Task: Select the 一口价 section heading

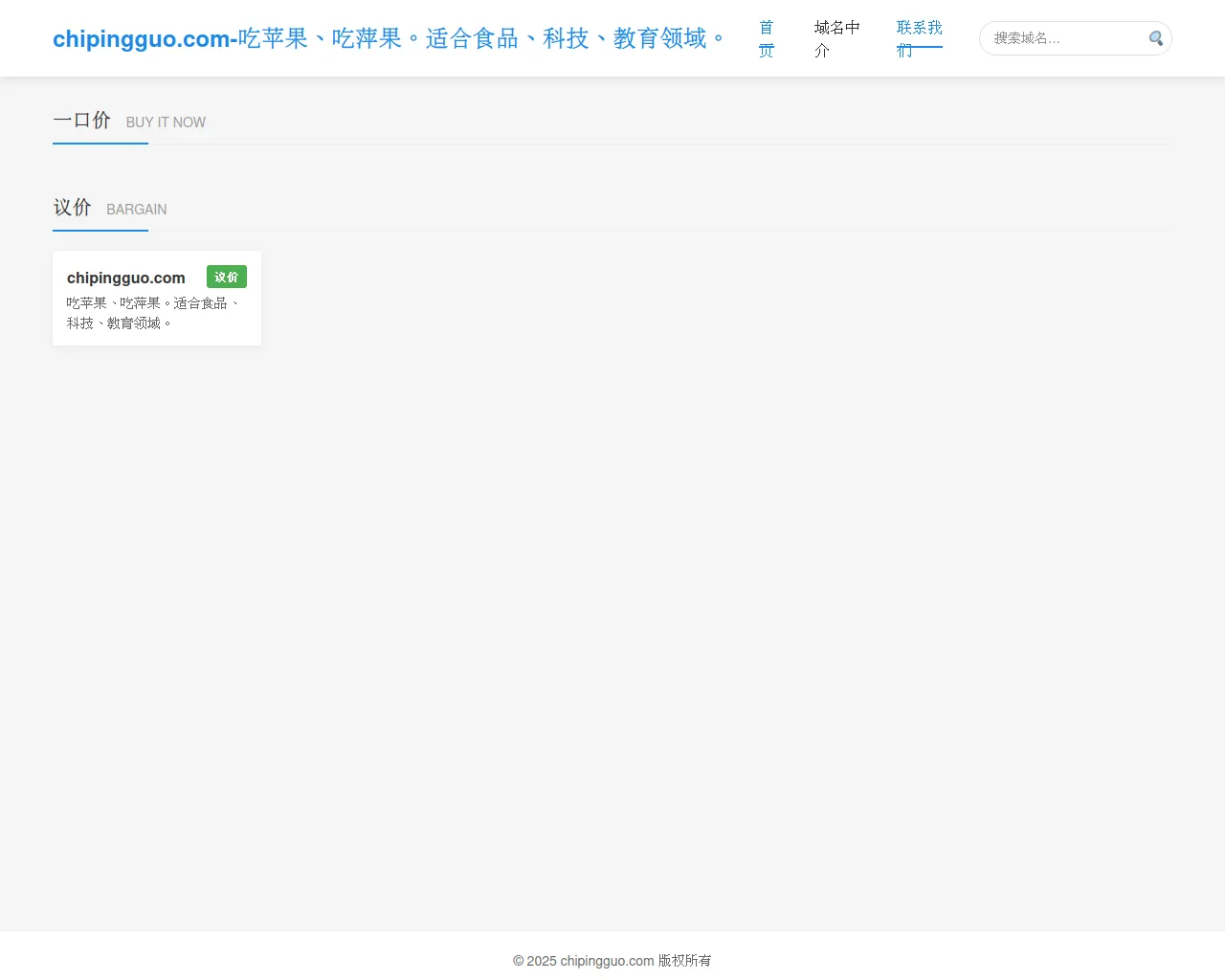Action: click(x=82, y=121)
